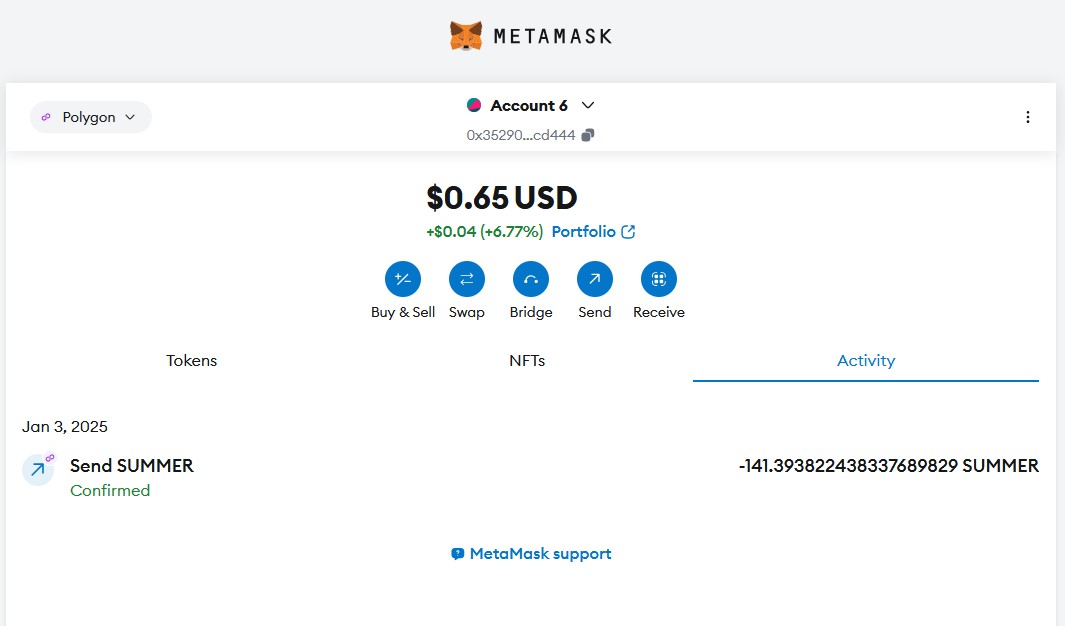Click the Send arrow icon button
Screen dimensions: 1065x626
coord(595,279)
